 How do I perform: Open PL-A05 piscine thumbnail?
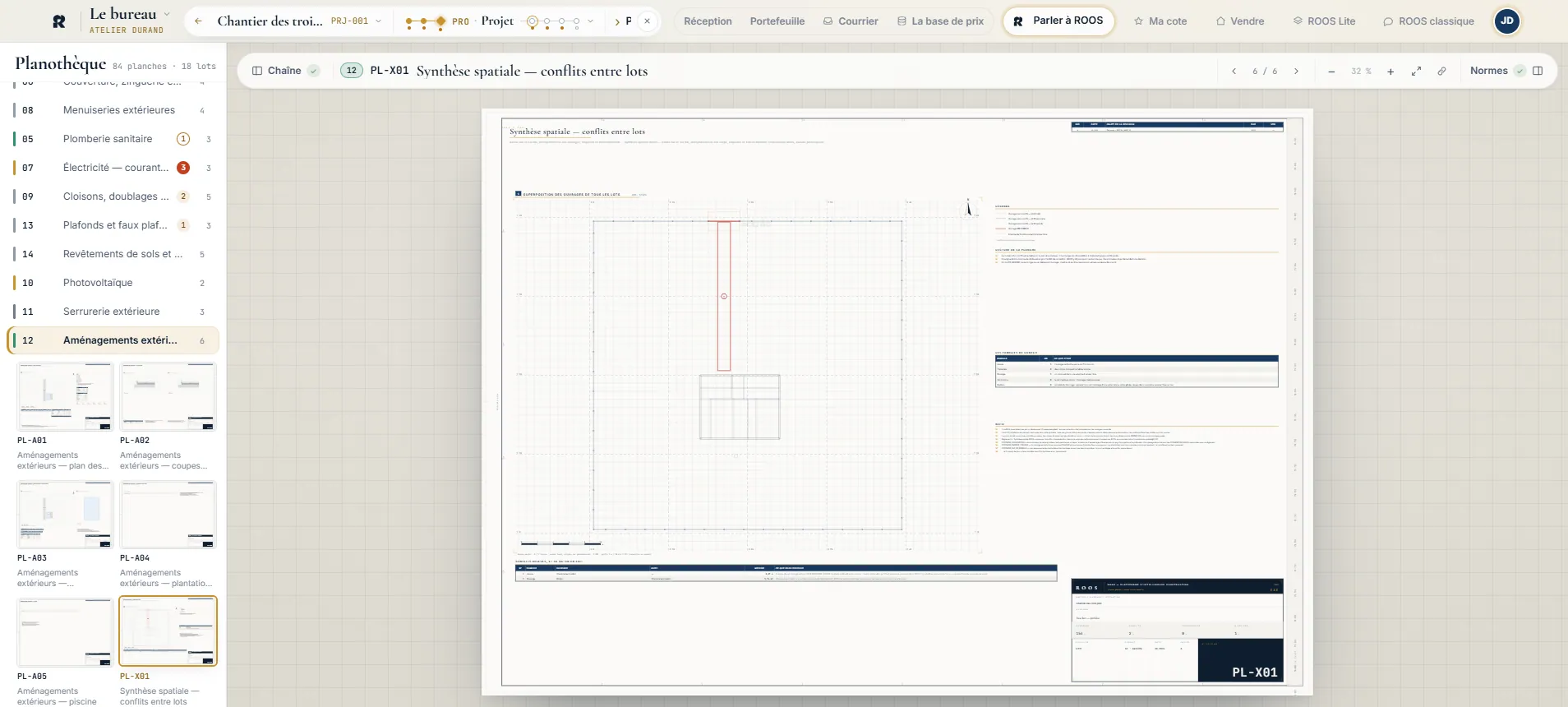coord(66,632)
